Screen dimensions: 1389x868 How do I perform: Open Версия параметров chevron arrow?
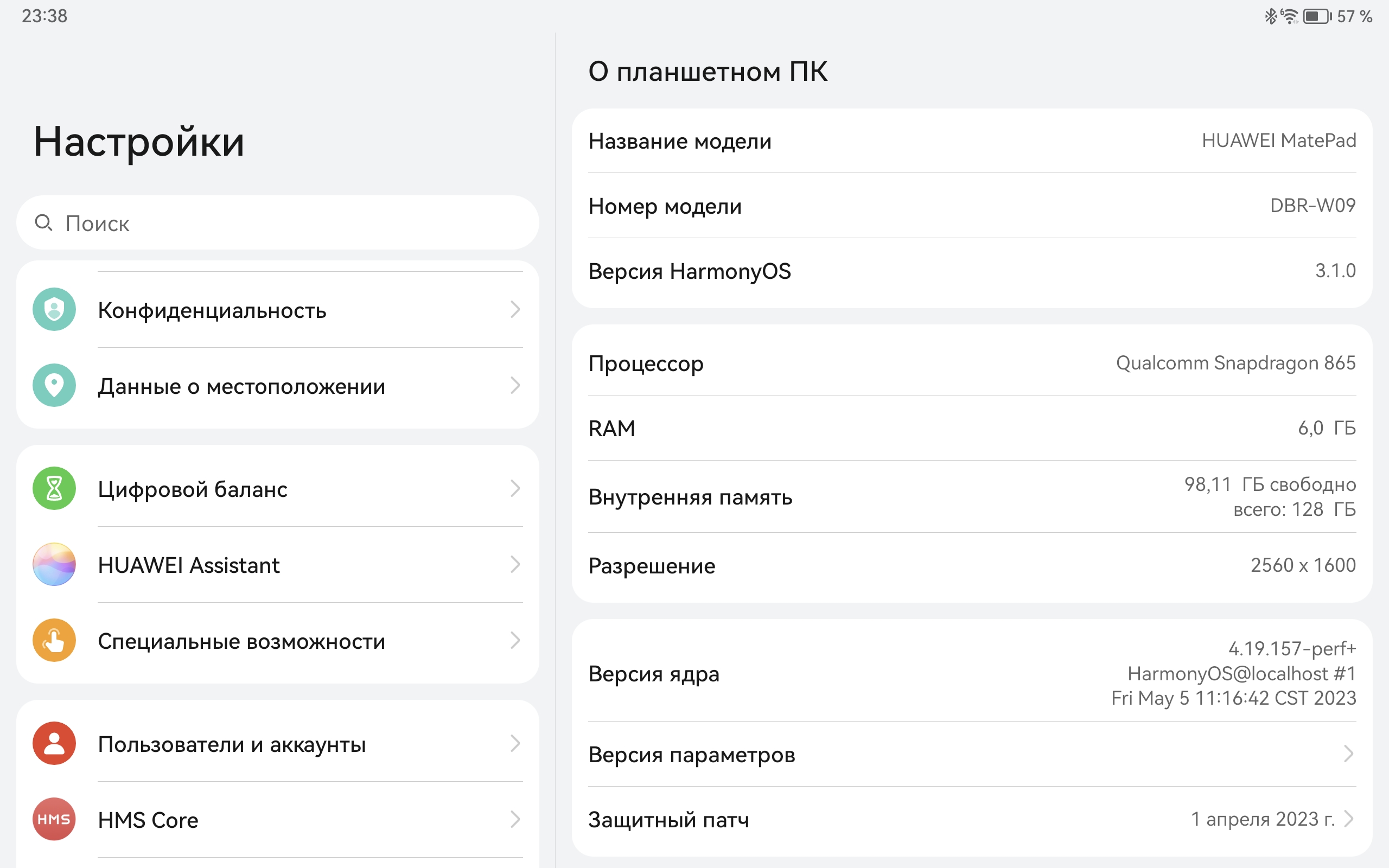click(1348, 754)
